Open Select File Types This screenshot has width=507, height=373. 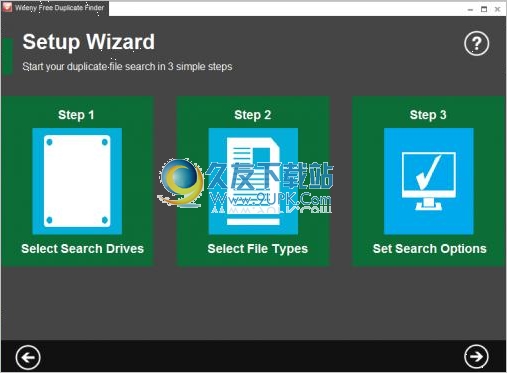(258, 249)
